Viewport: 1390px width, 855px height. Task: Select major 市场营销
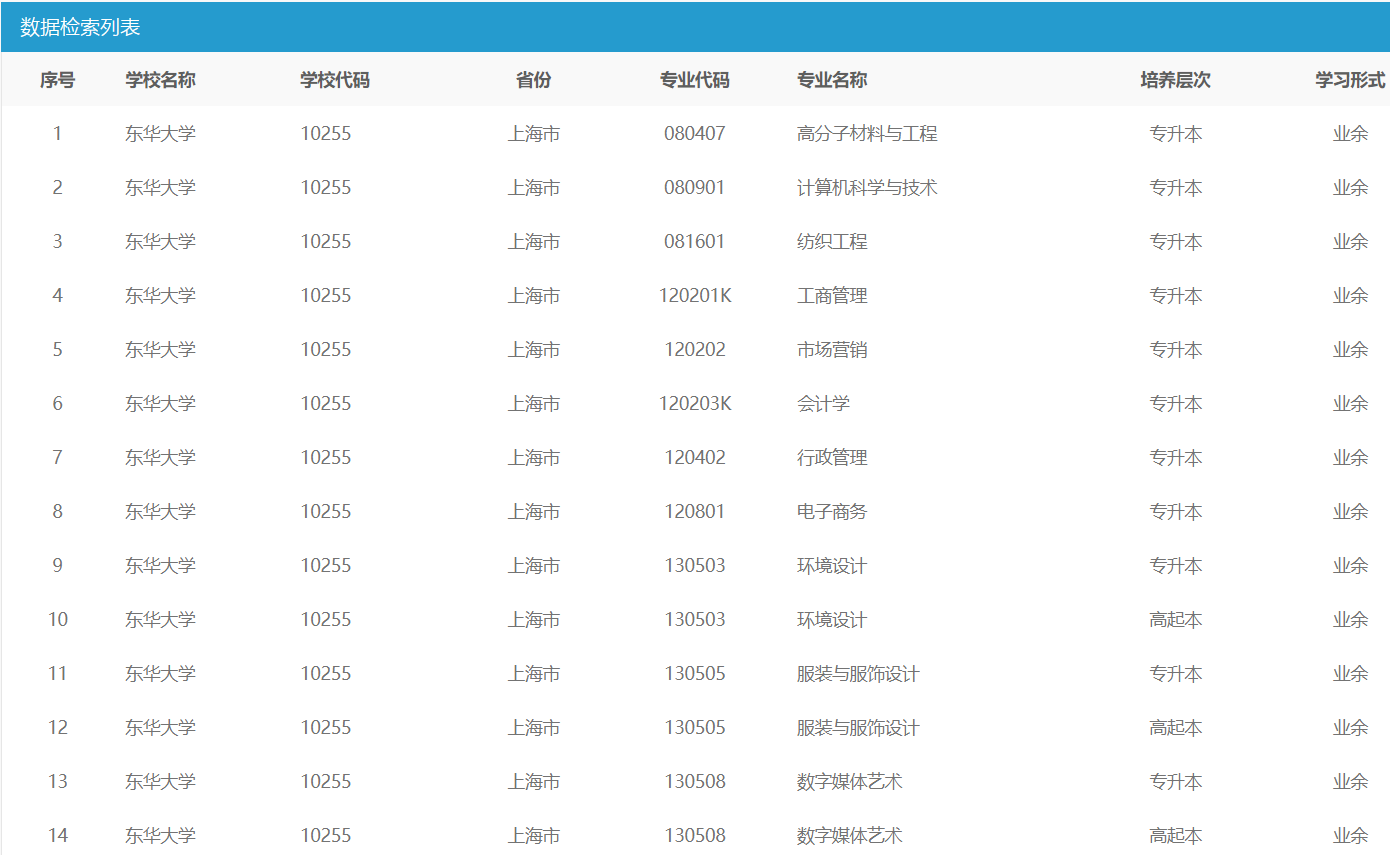tap(832, 350)
